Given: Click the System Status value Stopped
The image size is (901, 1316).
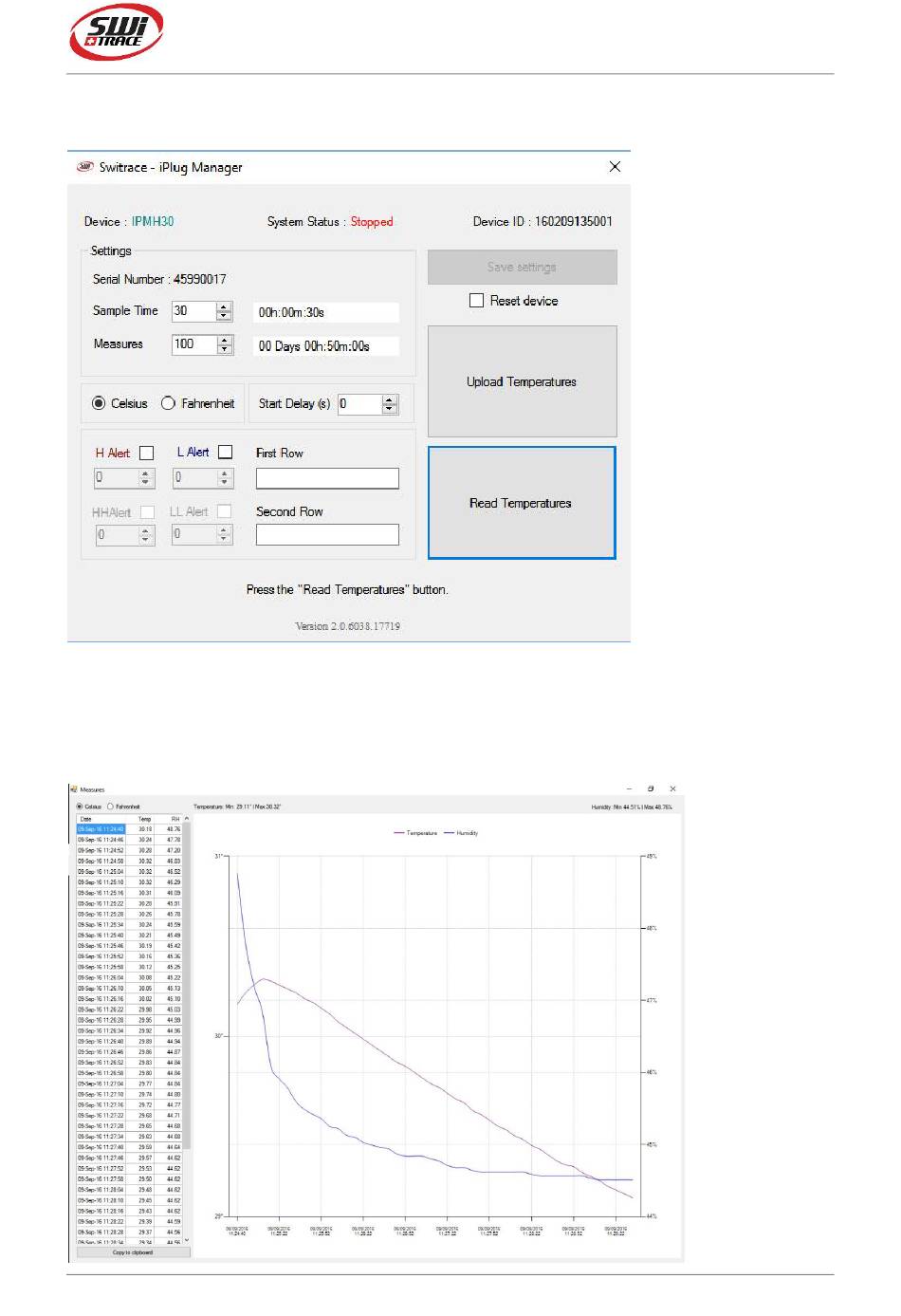Looking at the screenshot, I should 372,221.
